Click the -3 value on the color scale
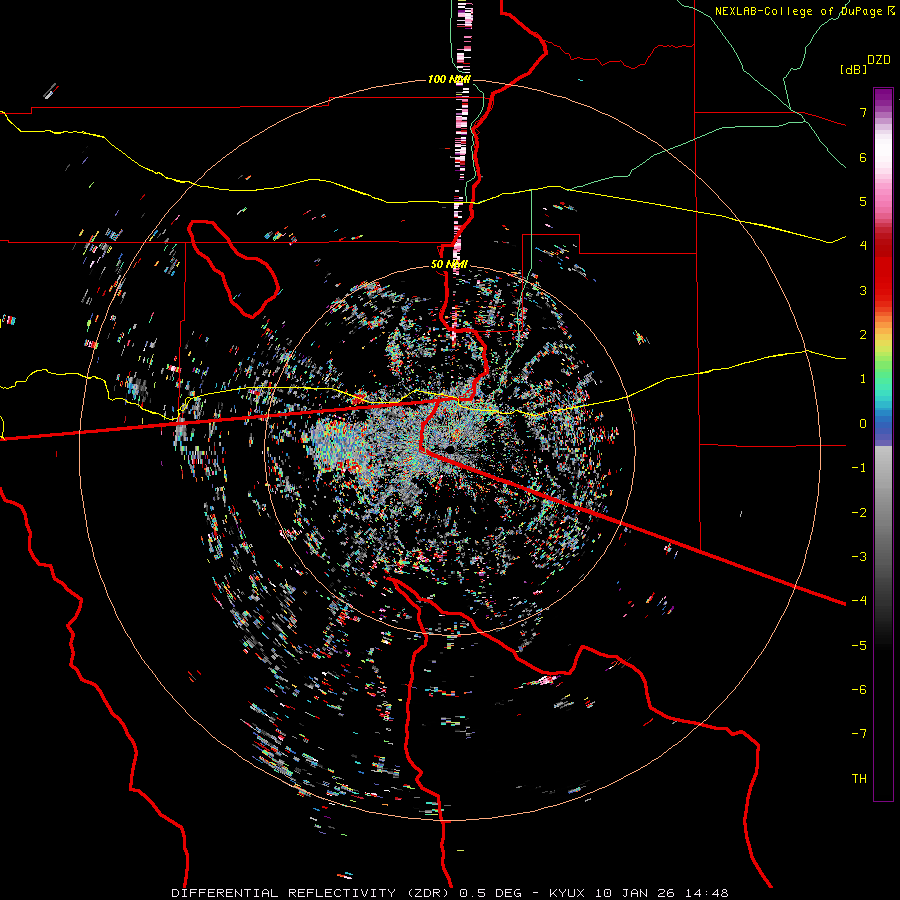The image size is (900, 900). click(x=859, y=557)
